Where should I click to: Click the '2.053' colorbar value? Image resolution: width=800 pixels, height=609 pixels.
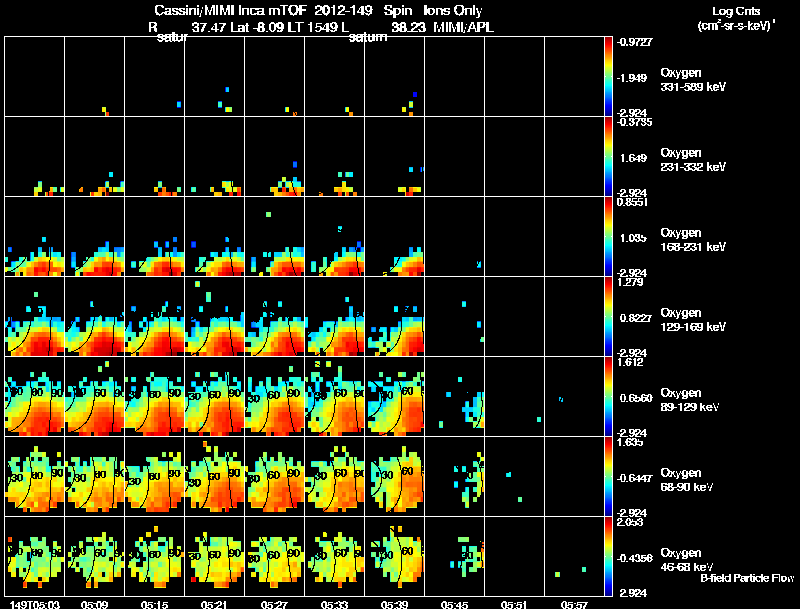click(x=630, y=522)
